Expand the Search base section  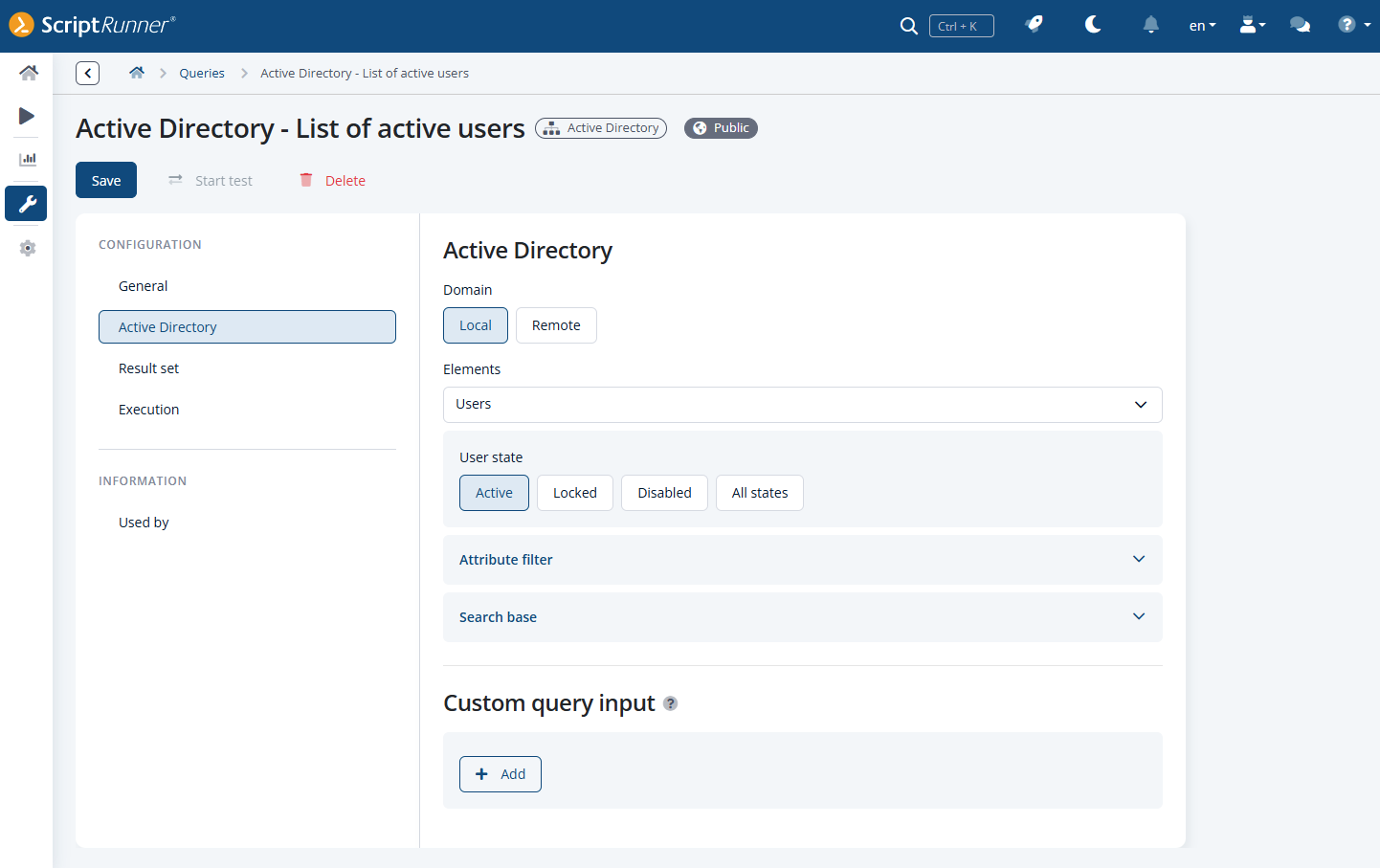[802, 617]
